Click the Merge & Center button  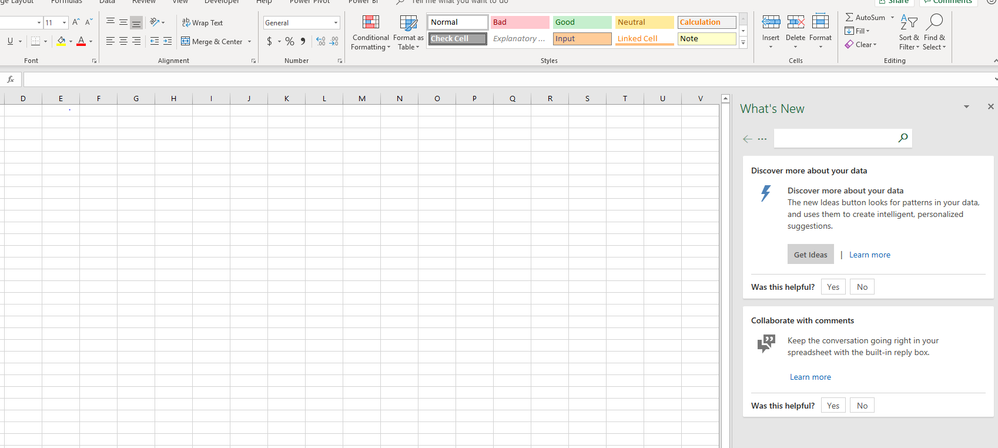(x=212, y=41)
